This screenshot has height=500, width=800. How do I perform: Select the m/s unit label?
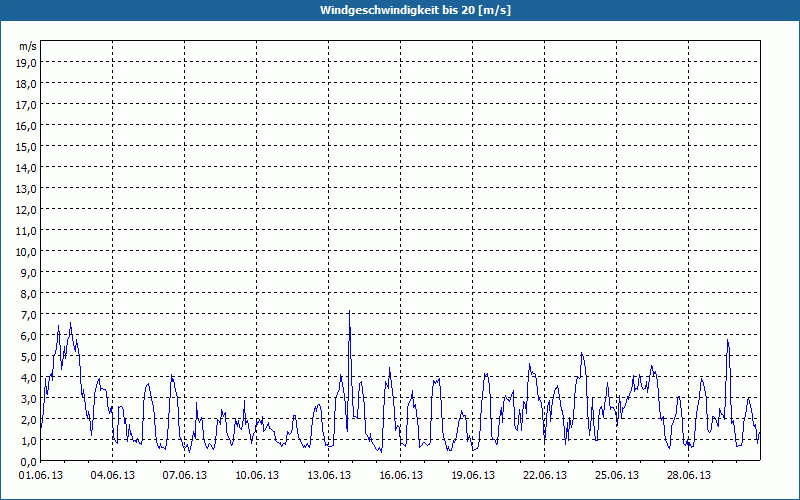28,46
